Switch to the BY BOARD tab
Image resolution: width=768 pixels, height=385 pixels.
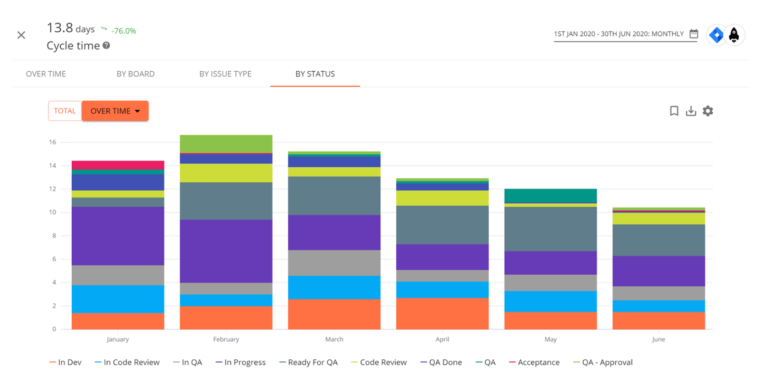(136, 74)
